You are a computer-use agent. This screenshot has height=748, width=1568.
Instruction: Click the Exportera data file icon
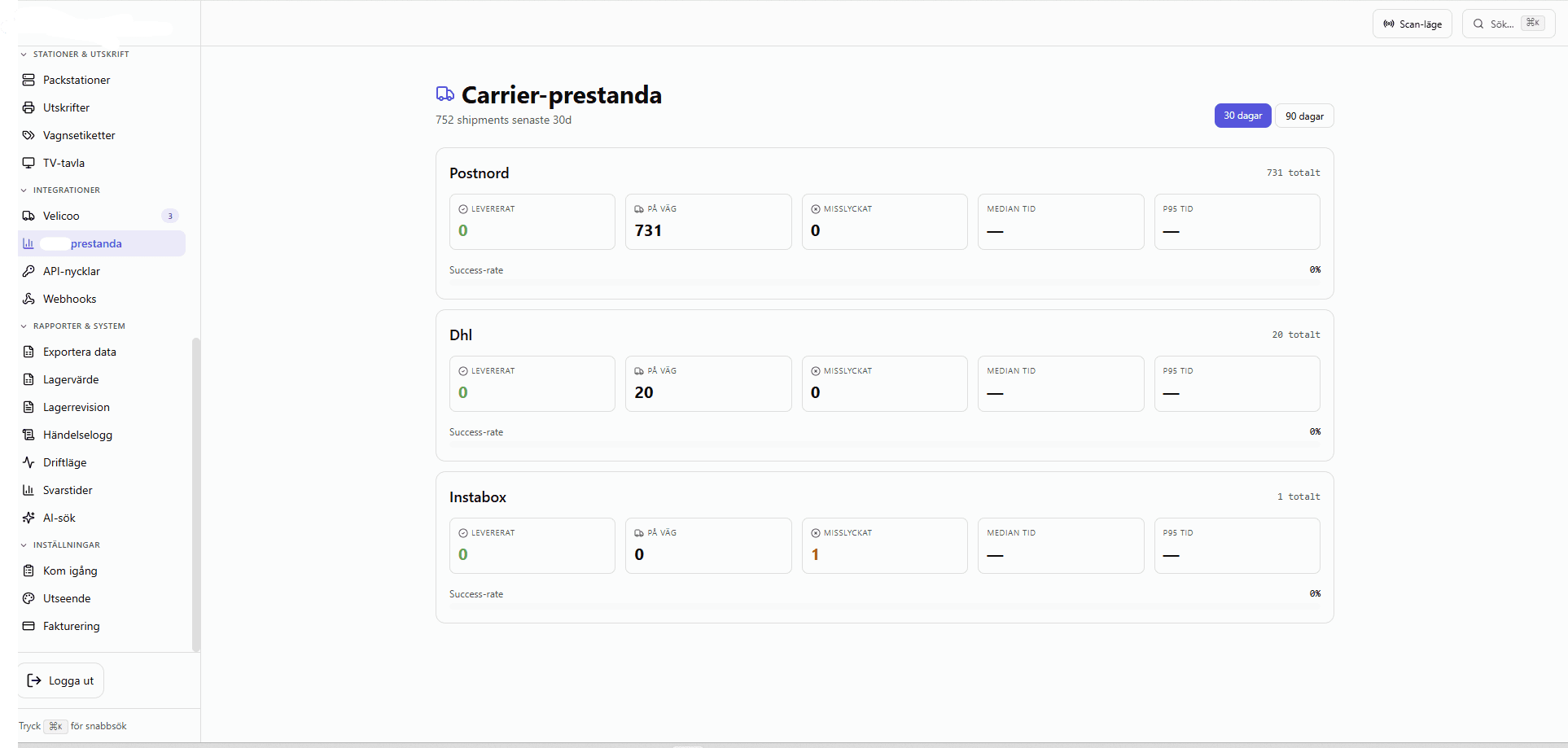pos(28,352)
